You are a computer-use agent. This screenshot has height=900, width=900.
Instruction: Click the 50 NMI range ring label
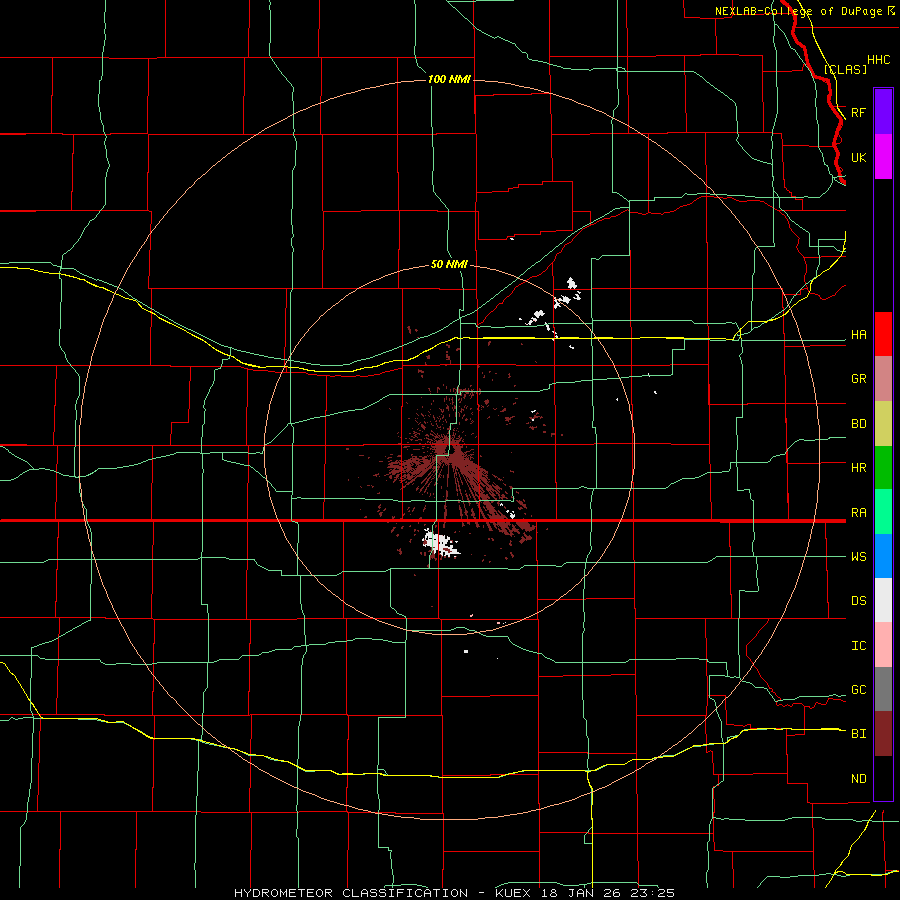pos(449,264)
